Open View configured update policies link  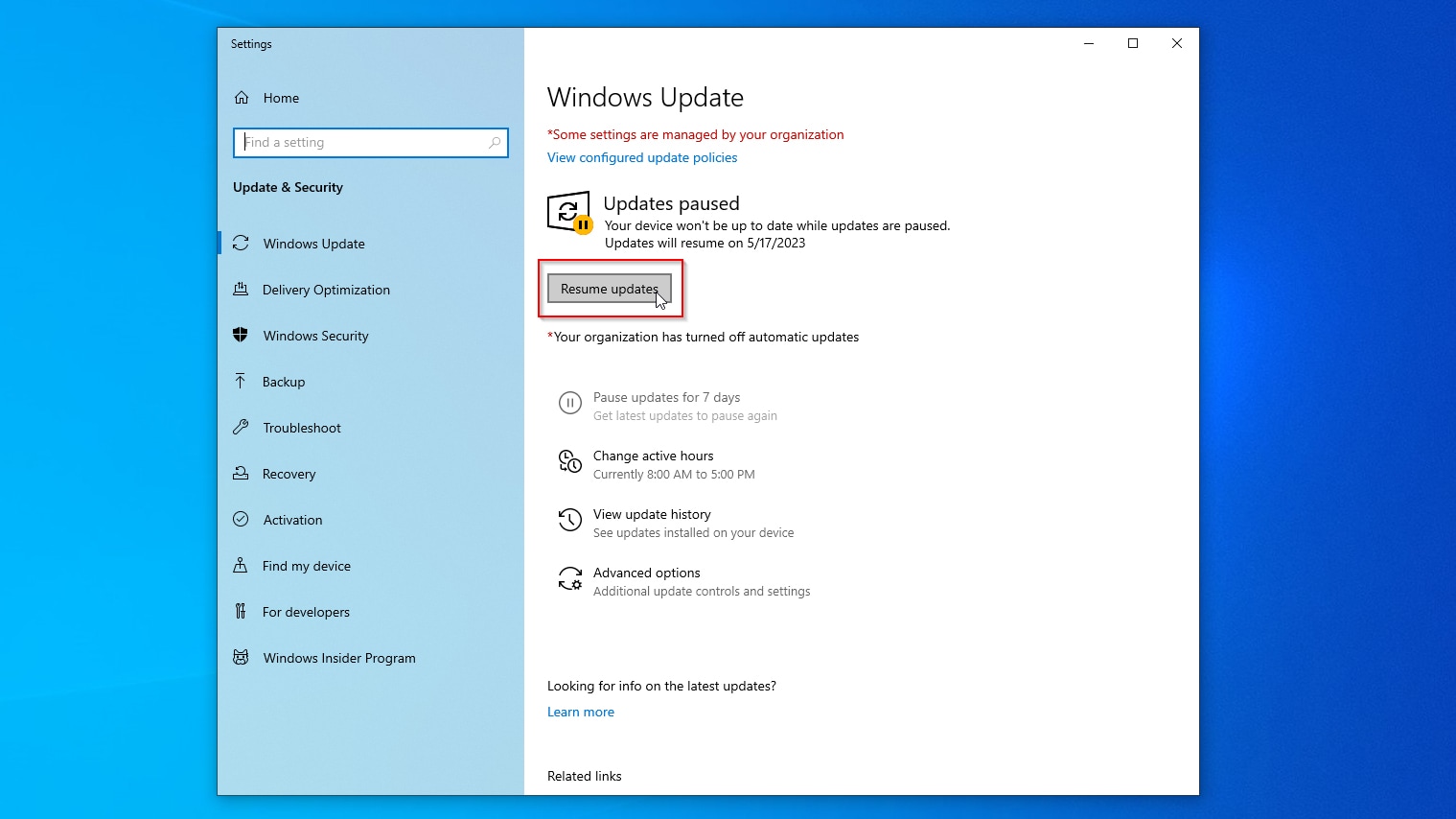coord(642,157)
